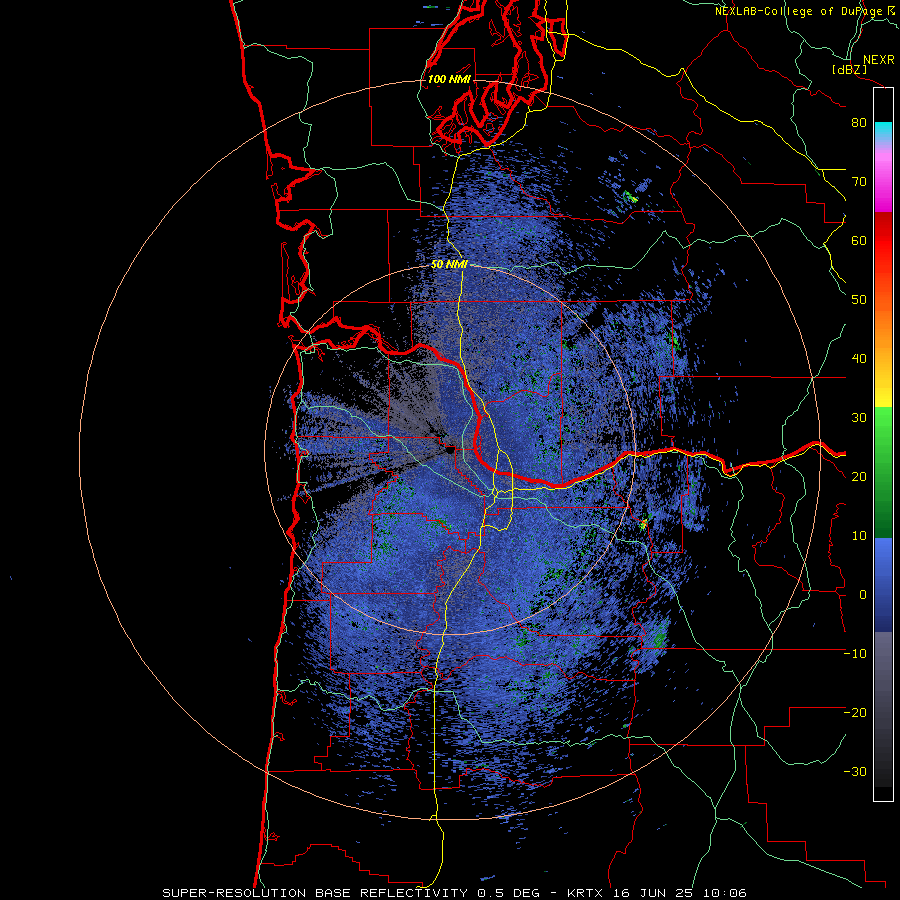This screenshot has width=900, height=900.
Task: Click the "NEXR" label above the scale
Action: coord(878,60)
